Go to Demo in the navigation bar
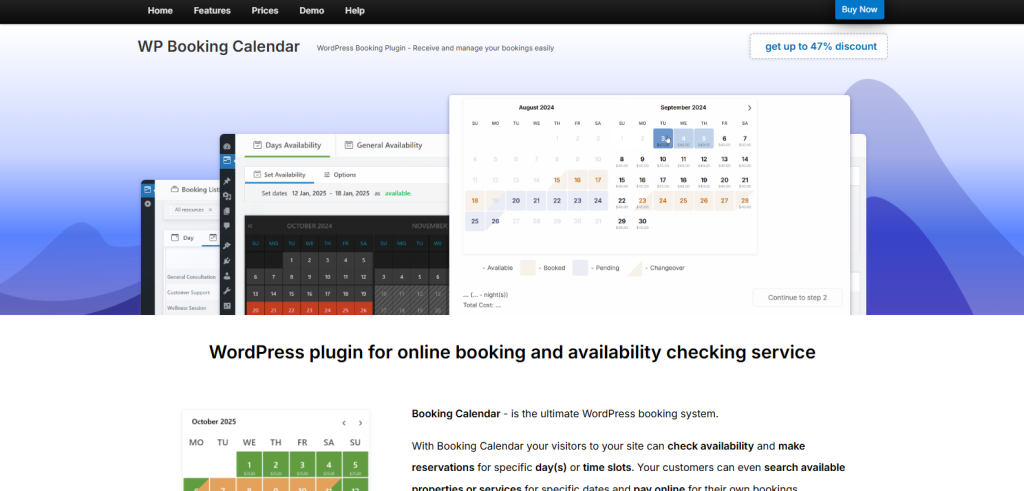 [311, 10]
